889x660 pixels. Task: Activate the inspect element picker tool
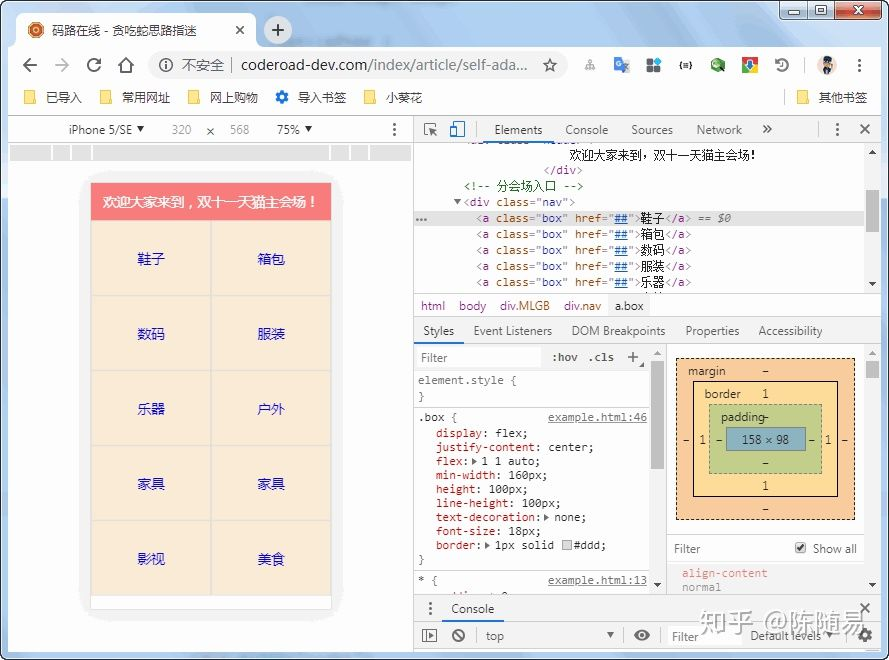[x=431, y=130]
